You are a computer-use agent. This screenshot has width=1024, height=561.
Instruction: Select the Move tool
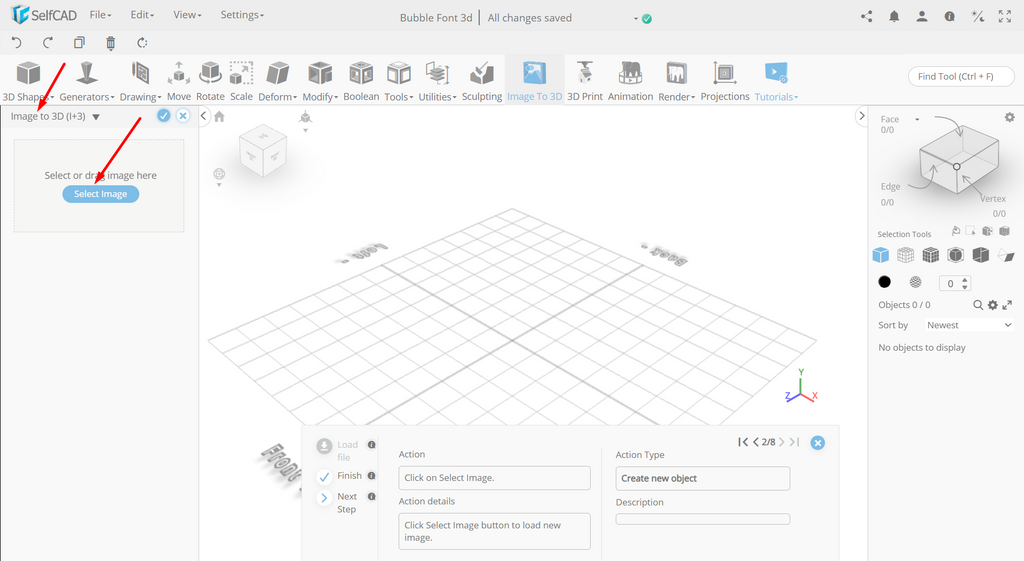[x=178, y=81]
